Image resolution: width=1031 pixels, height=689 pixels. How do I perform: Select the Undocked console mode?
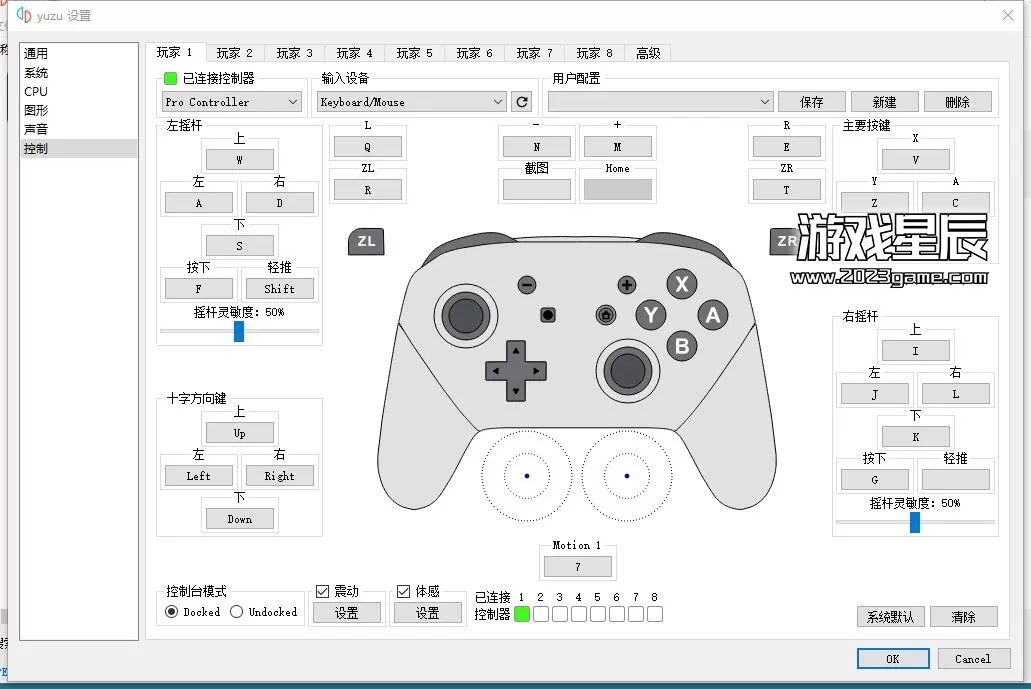237,612
